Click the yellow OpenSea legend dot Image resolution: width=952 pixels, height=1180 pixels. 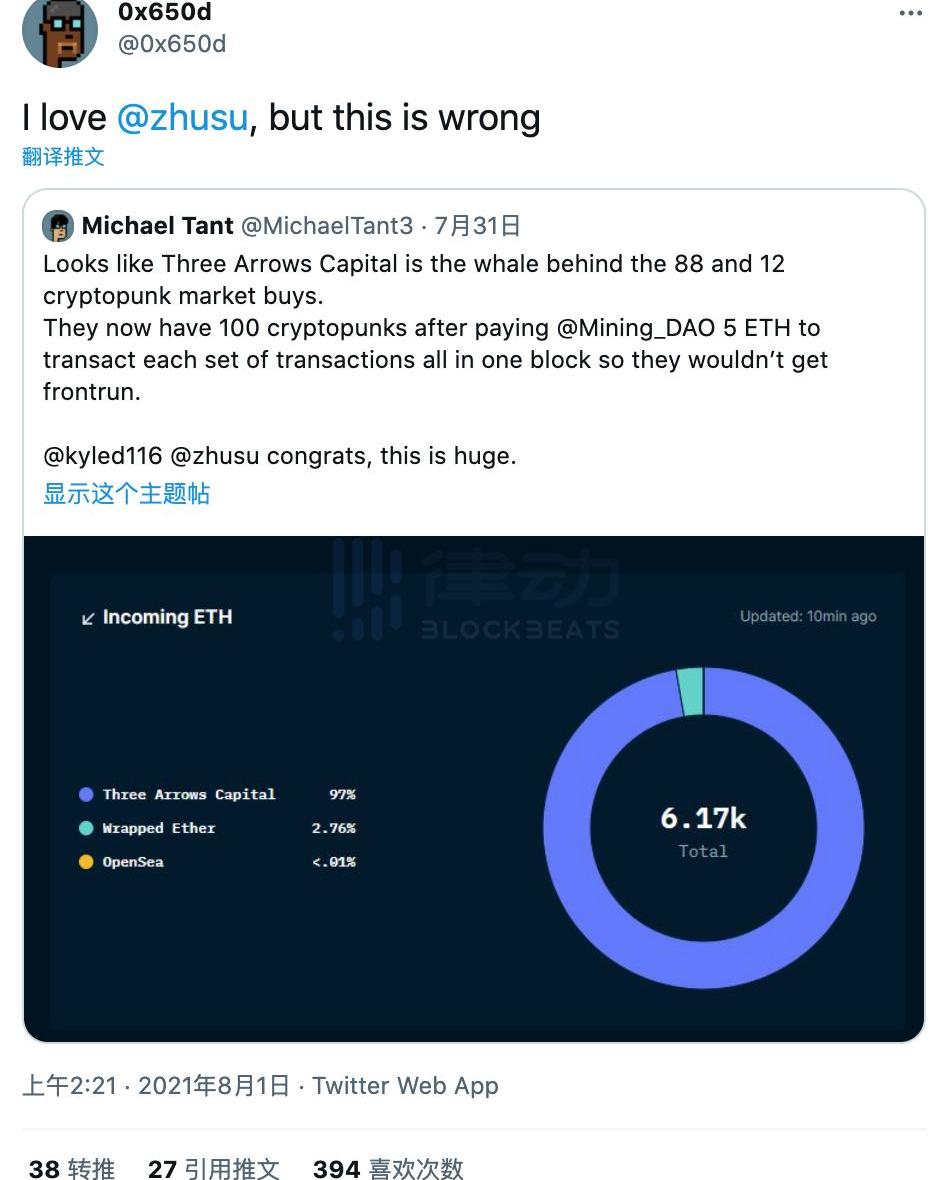(x=86, y=862)
